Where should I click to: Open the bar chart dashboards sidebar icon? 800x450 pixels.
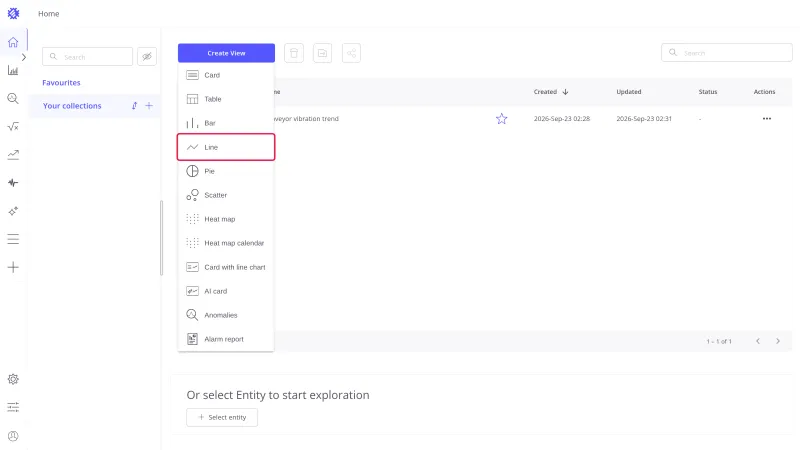(13, 70)
